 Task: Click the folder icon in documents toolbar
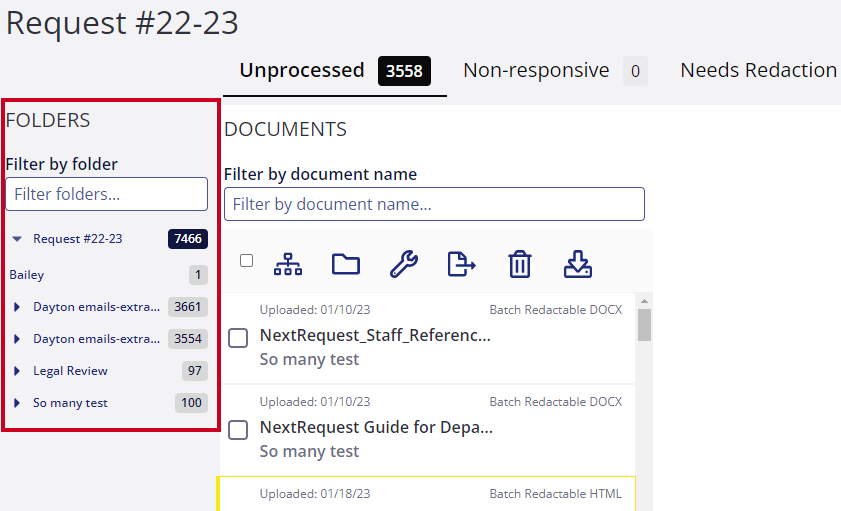pyautogui.click(x=346, y=264)
